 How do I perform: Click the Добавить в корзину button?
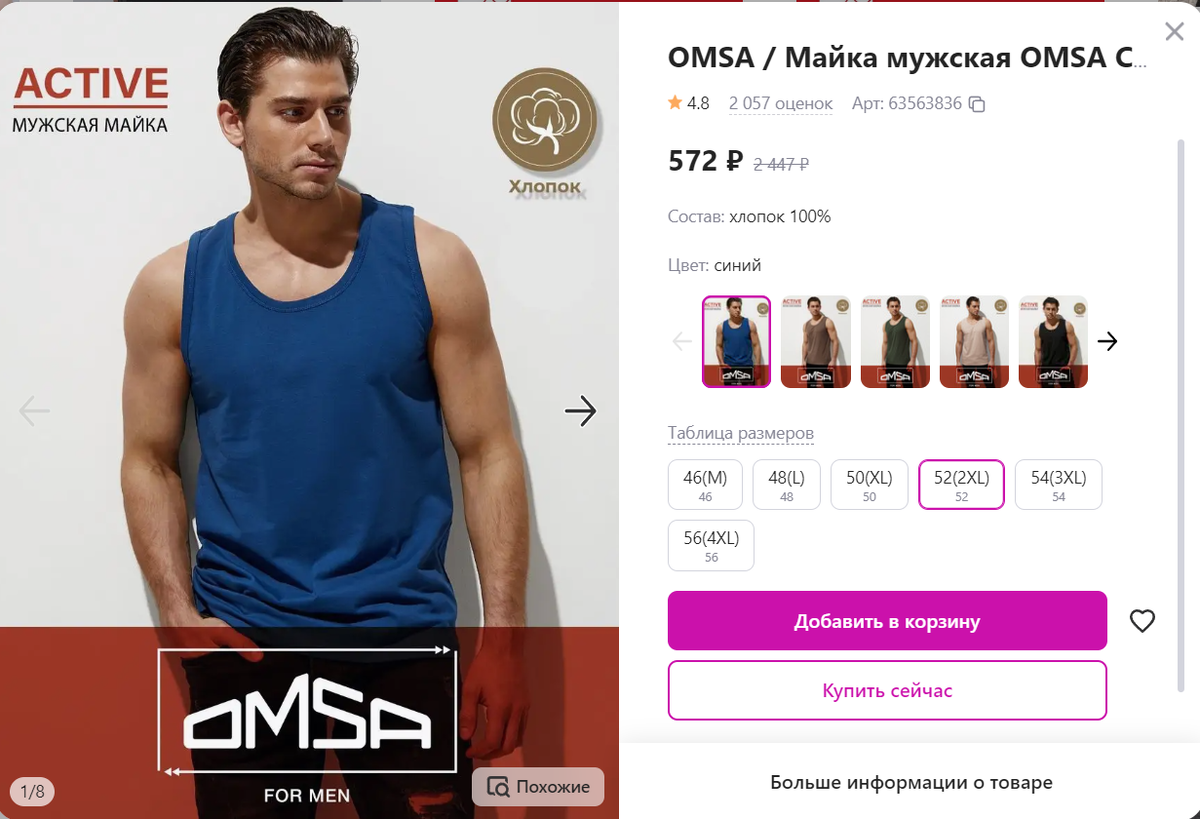click(x=887, y=621)
